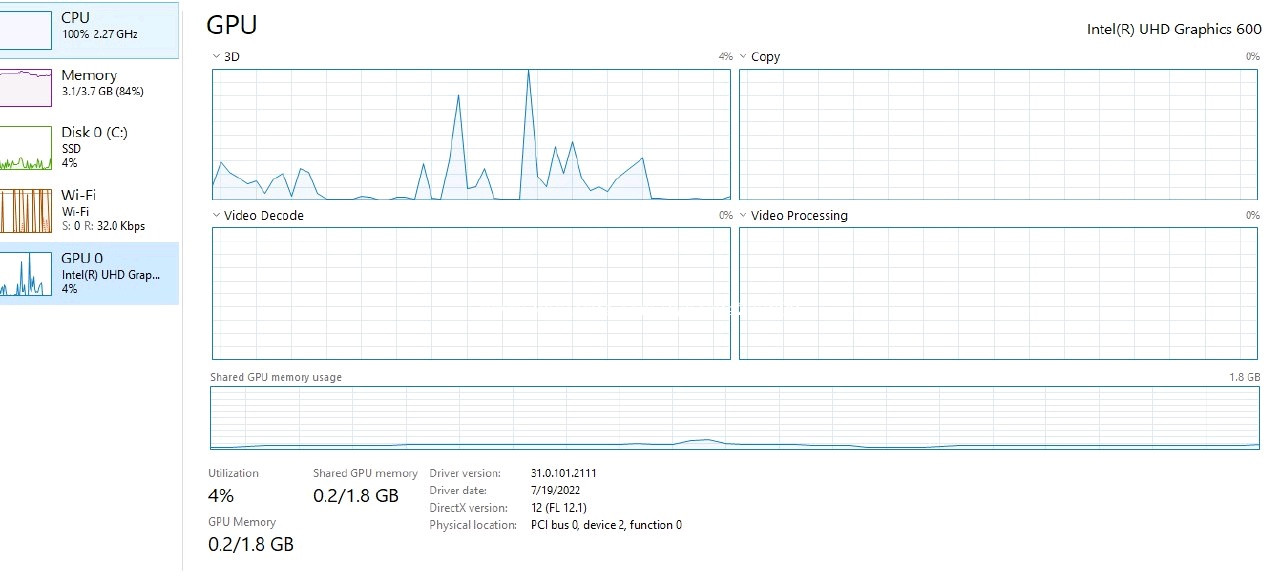Viewport: 1280px width, 587px height.
Task: Open the Video Decode engine selector
Action: (x=258, y=215)
